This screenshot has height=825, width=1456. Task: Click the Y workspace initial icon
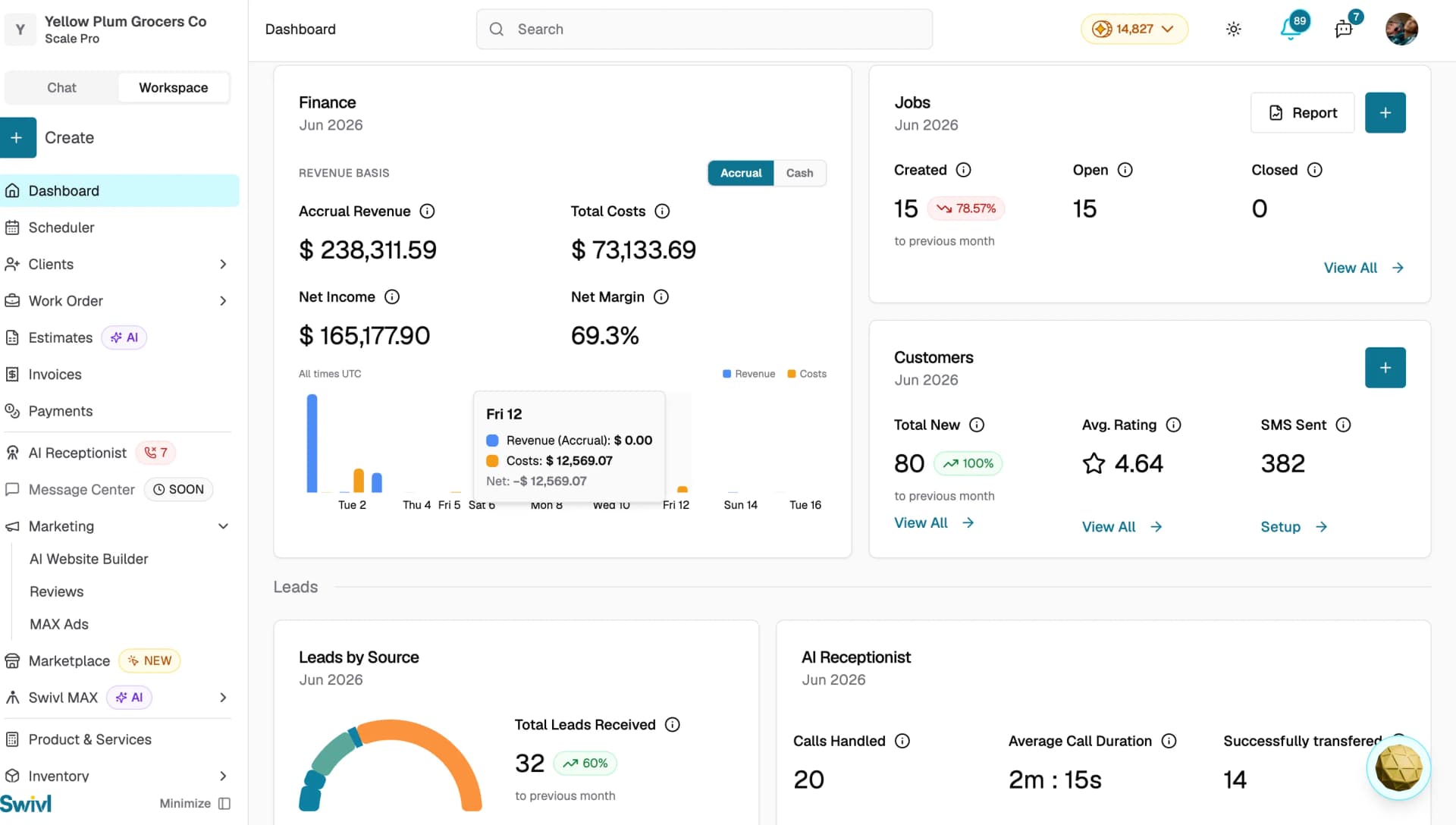click(20, 30)
